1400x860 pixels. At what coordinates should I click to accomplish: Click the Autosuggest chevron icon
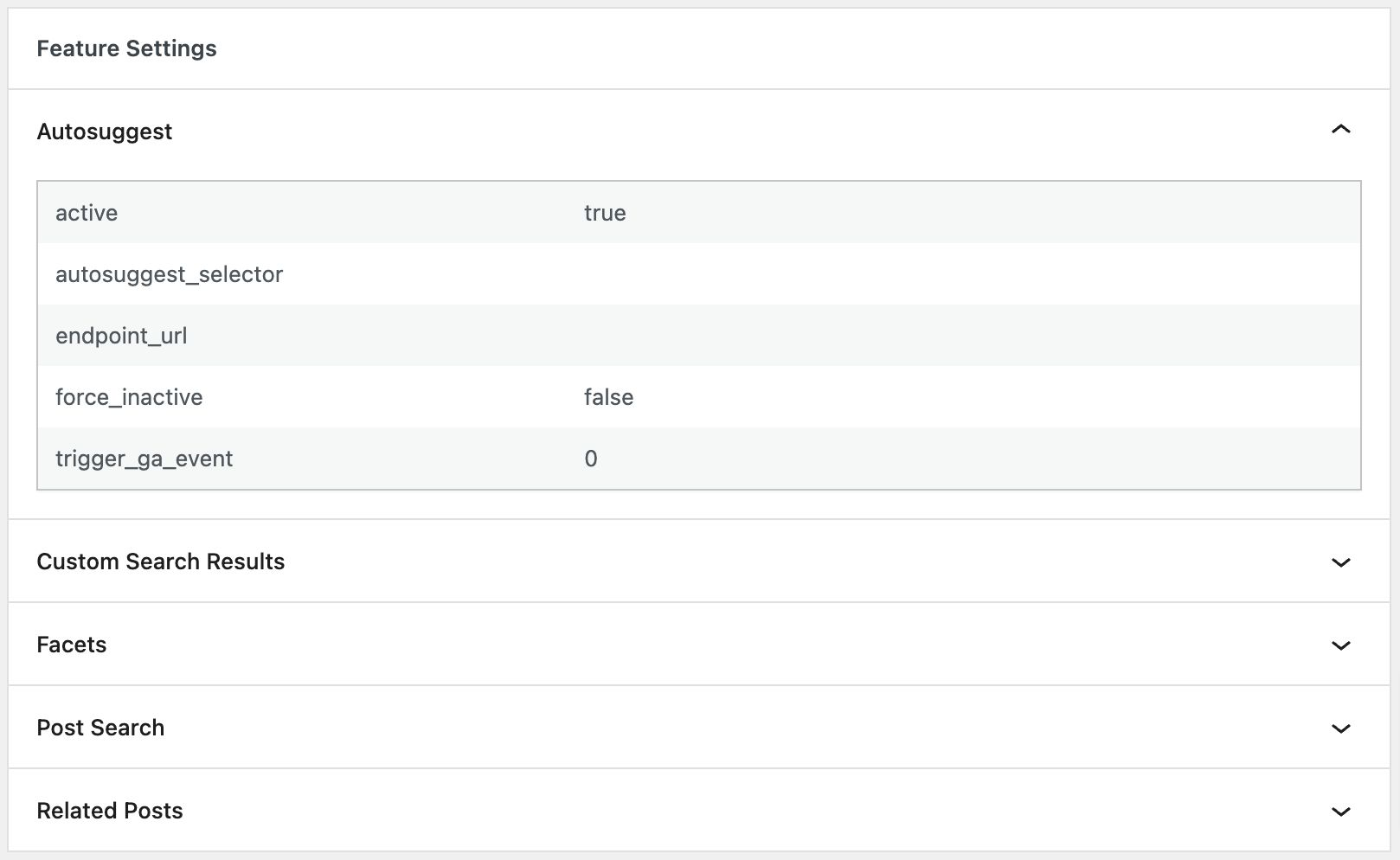pos(1340,131)
